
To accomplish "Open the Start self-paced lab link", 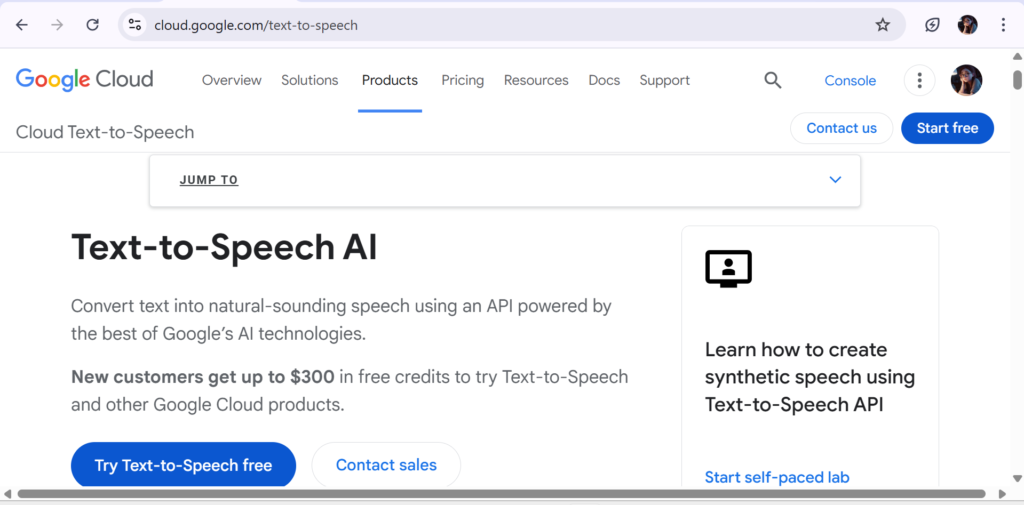I will point(777,478).
